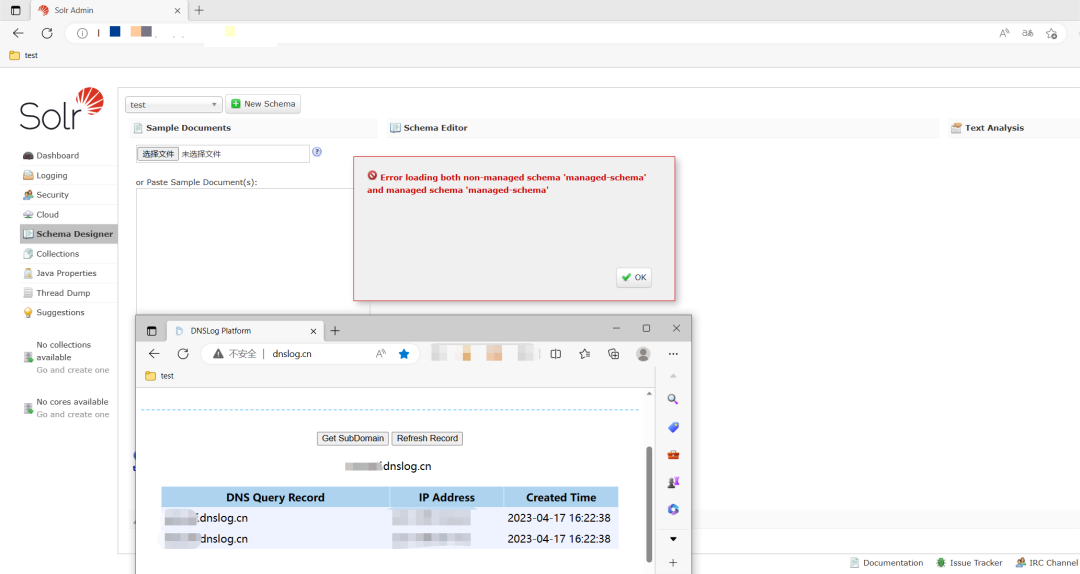The image size is (1080, 574).
Task: Click the Java Properties icon
Action: (x=28, y=274)
